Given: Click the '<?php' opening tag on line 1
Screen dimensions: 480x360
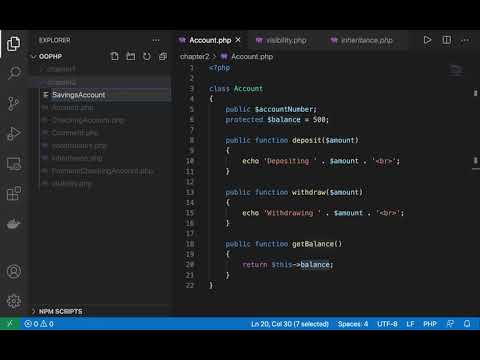Looking at the screenshot, I should point(219,68).
